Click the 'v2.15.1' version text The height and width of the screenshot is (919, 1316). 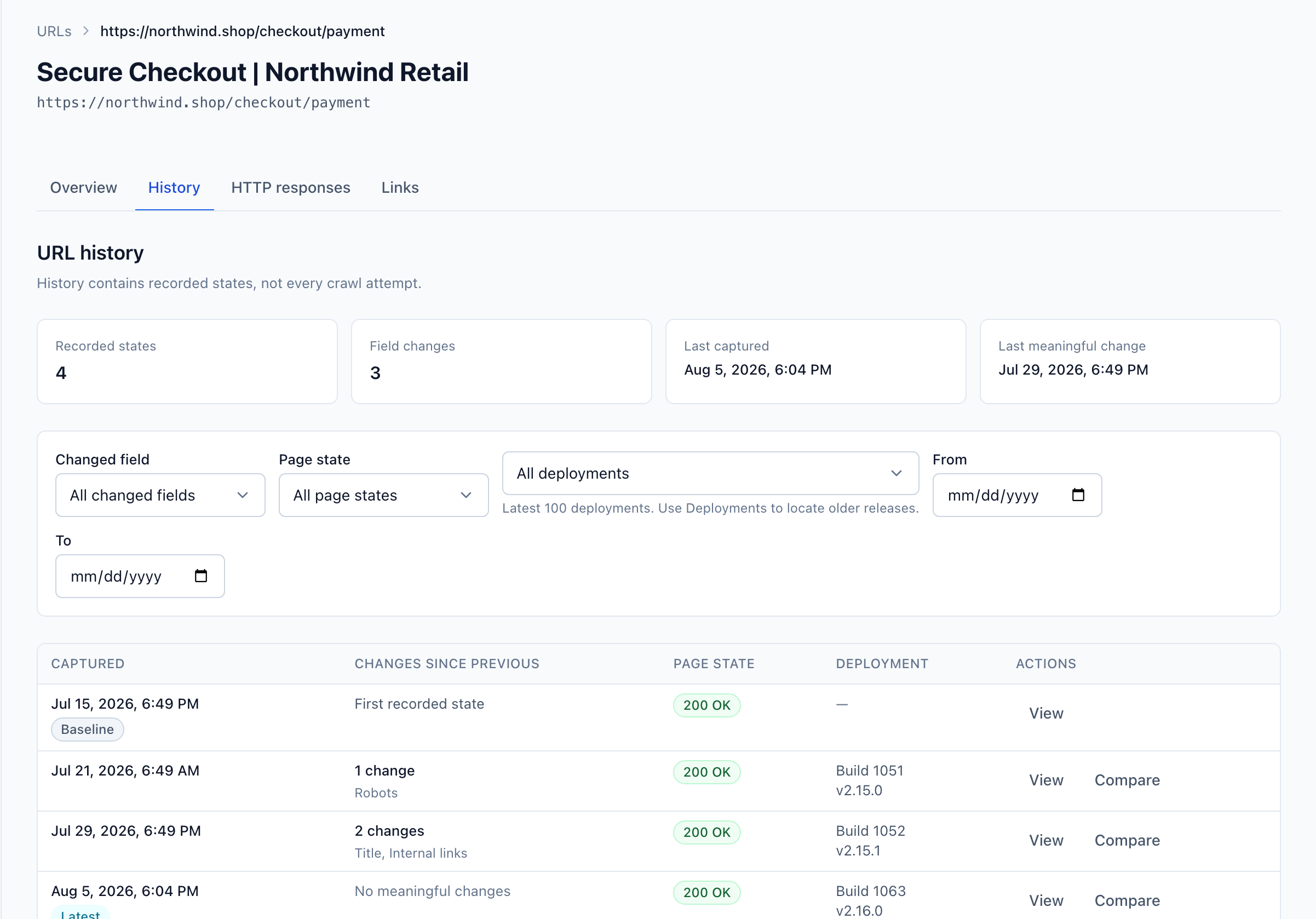point(858,850)
